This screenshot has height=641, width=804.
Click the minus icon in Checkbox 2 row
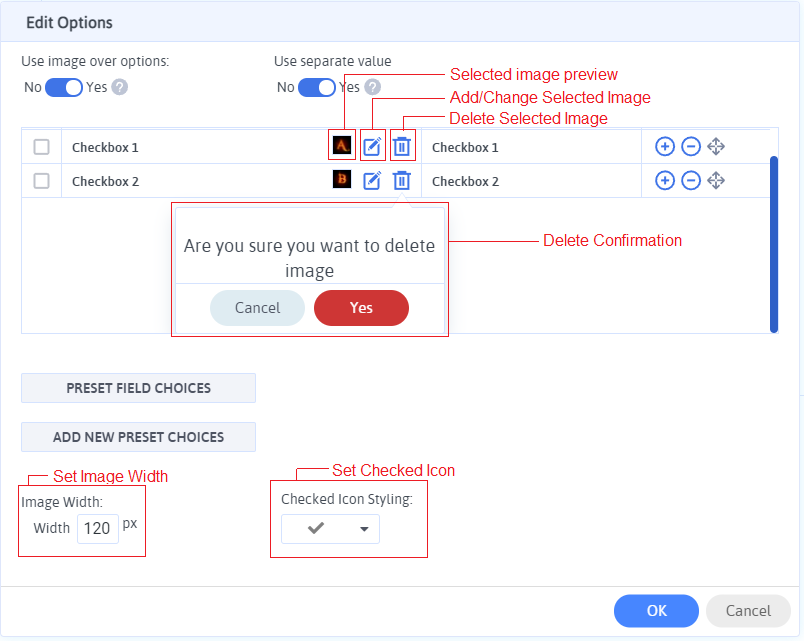[x=690, y=181]
